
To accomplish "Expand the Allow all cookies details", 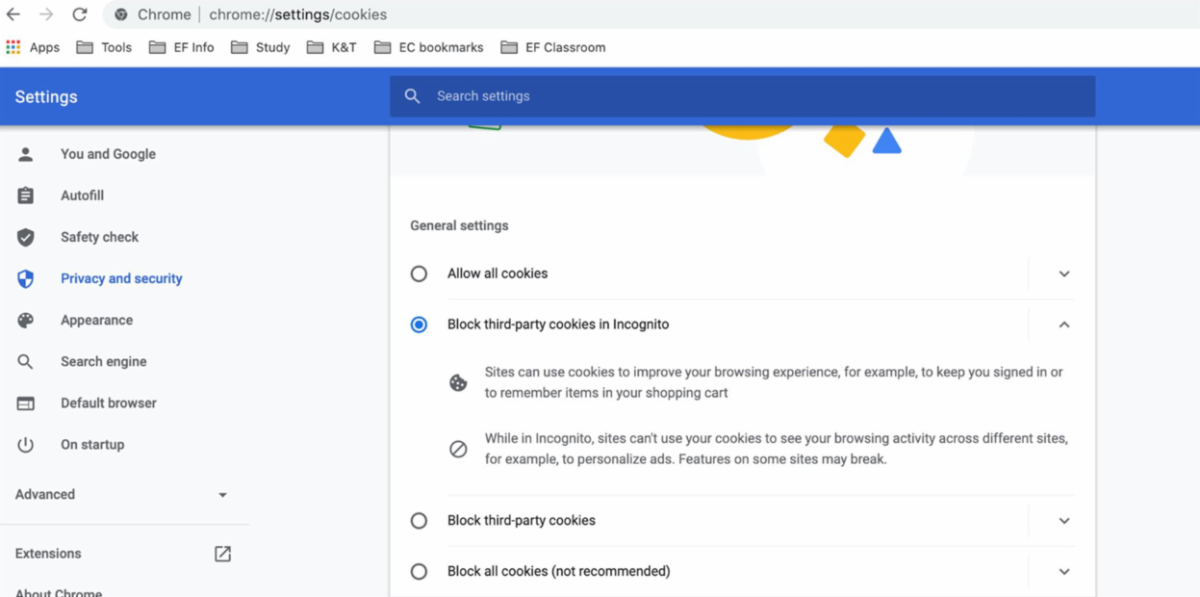I will click(x=1064, y=274).
